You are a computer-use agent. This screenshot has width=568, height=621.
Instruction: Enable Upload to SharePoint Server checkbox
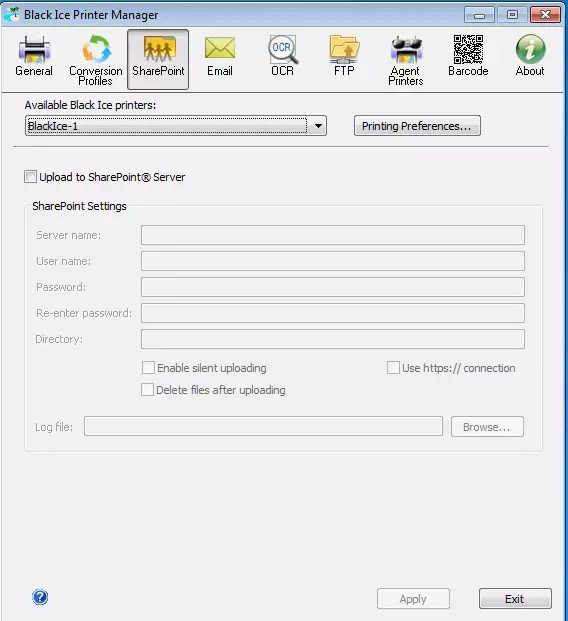point(30,177)
